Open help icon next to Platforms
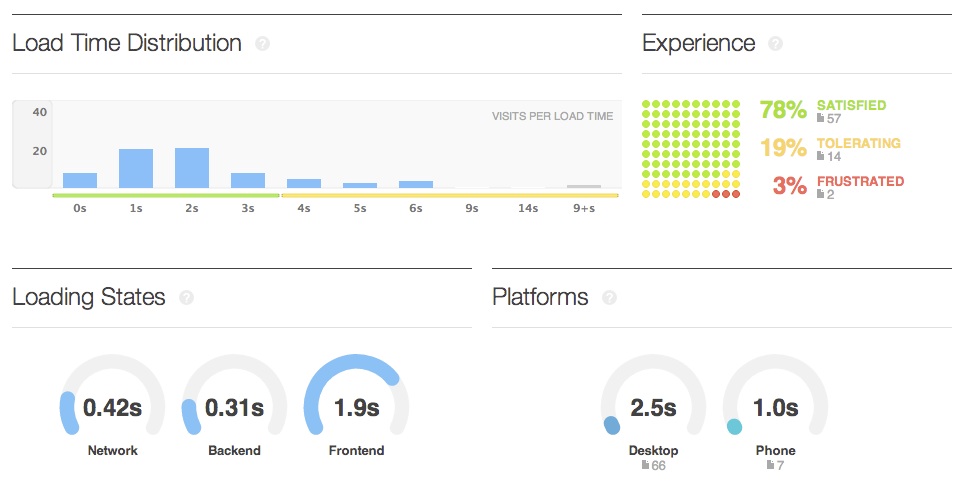The image size is (975, 490). point(609,297)
